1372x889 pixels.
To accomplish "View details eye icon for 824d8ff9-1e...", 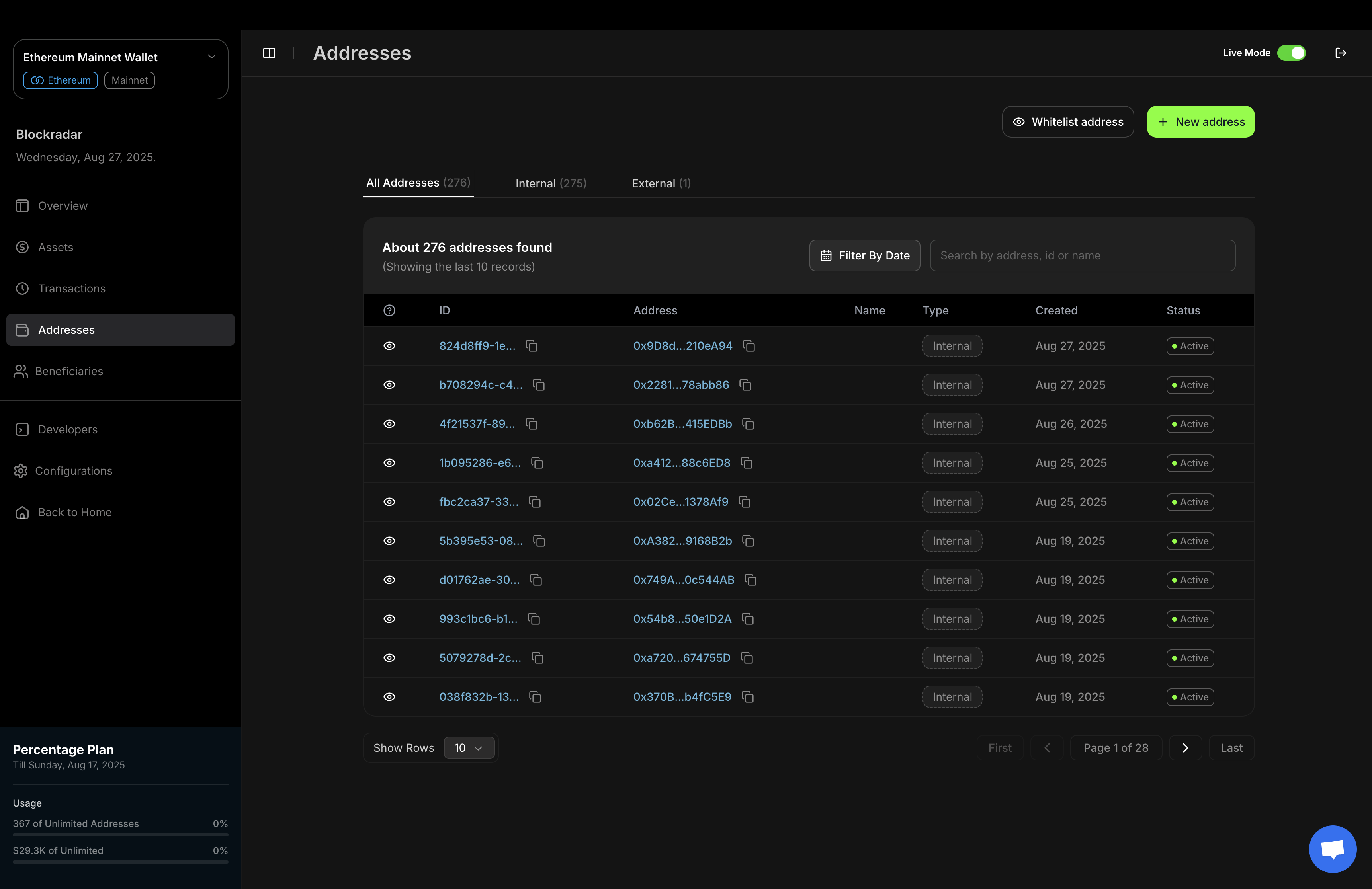I will (389, 346).
